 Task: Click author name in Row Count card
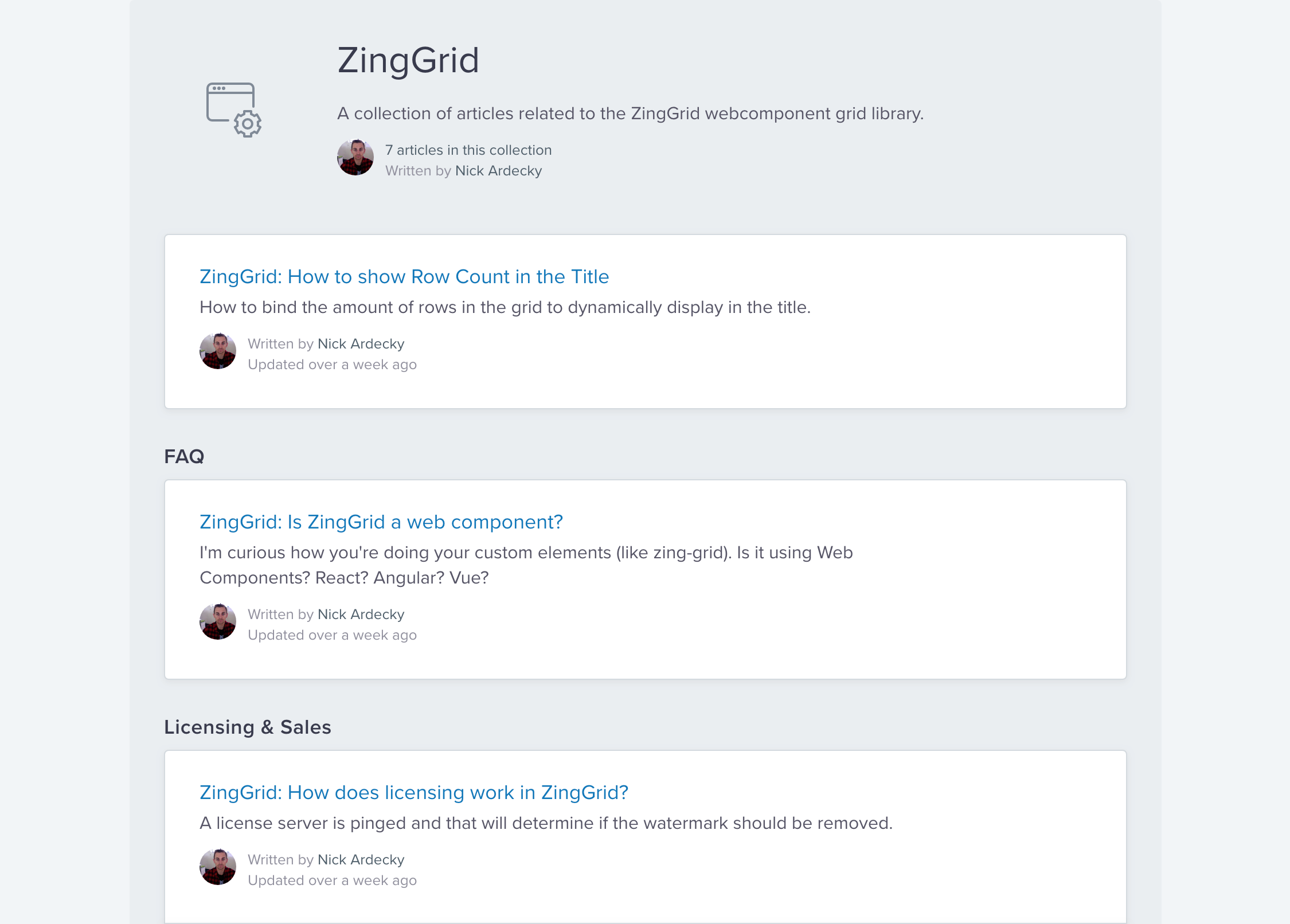(x=361, y=344)
